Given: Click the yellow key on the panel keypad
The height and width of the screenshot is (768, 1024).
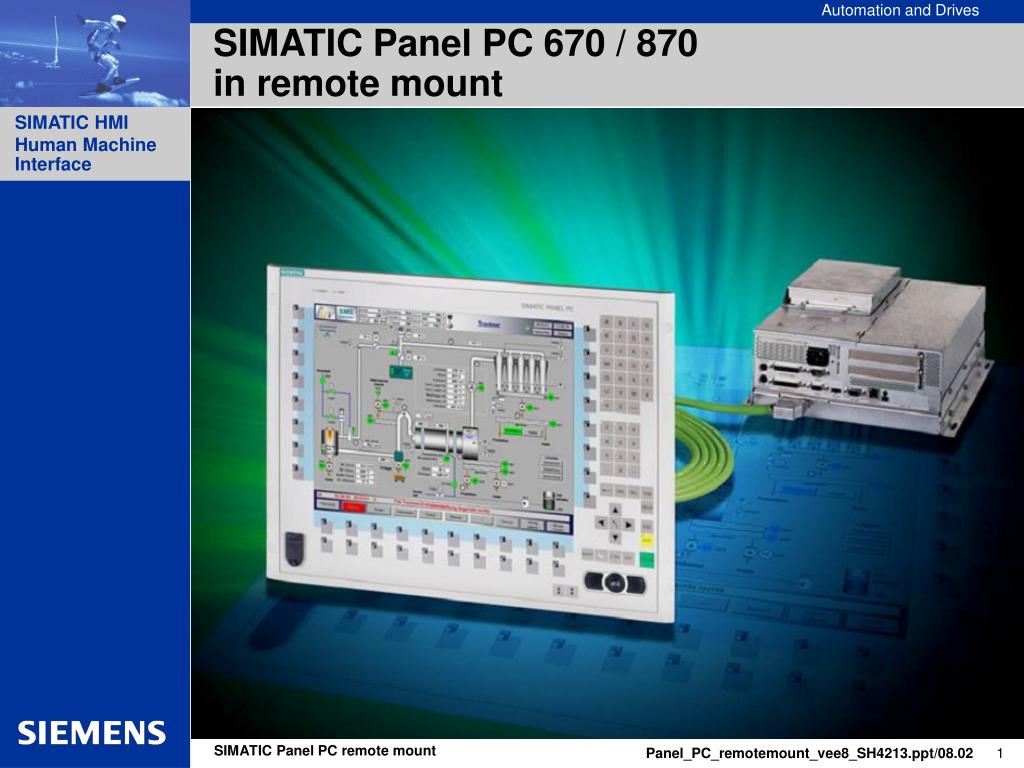Looking at the screenshot, I should pos(647,541).
